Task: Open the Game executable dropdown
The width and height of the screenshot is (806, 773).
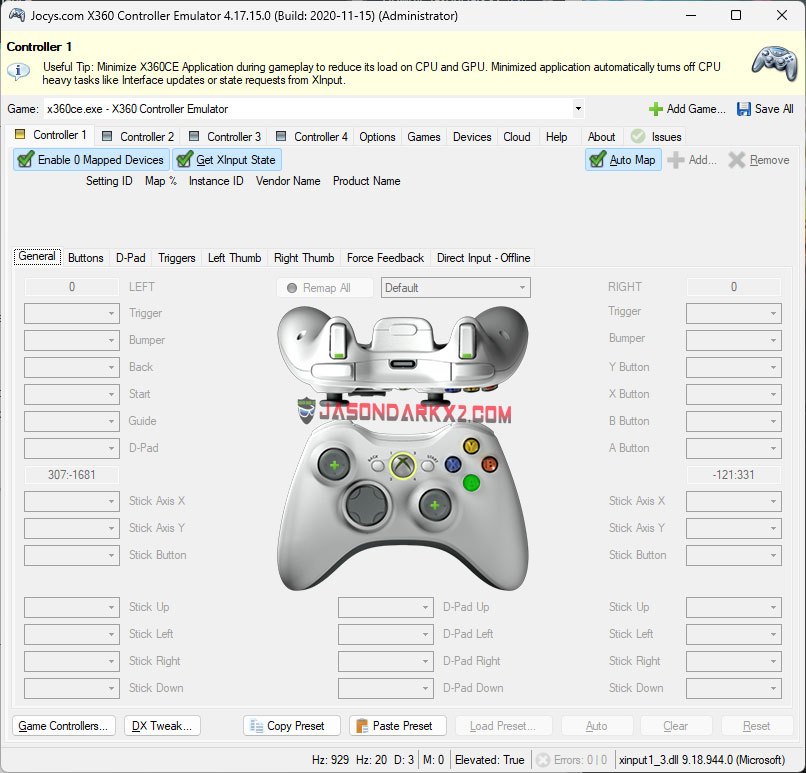Action: pyautogui.click(x=577, y=108)
